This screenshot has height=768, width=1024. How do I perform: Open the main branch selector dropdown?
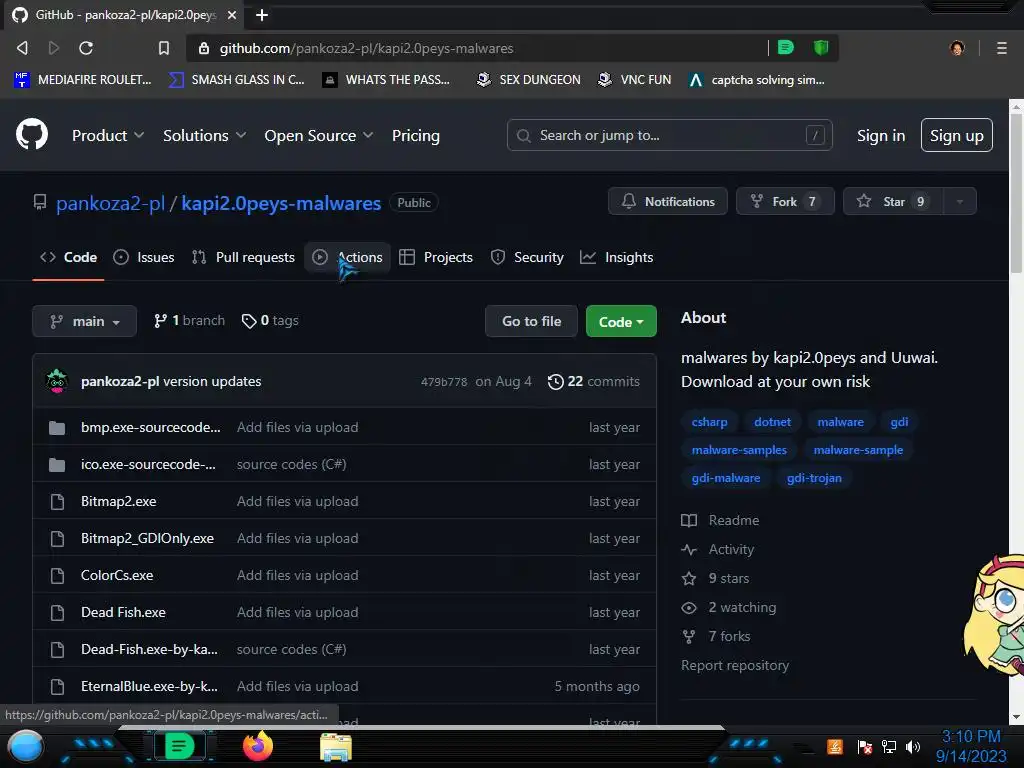point(84,321)
